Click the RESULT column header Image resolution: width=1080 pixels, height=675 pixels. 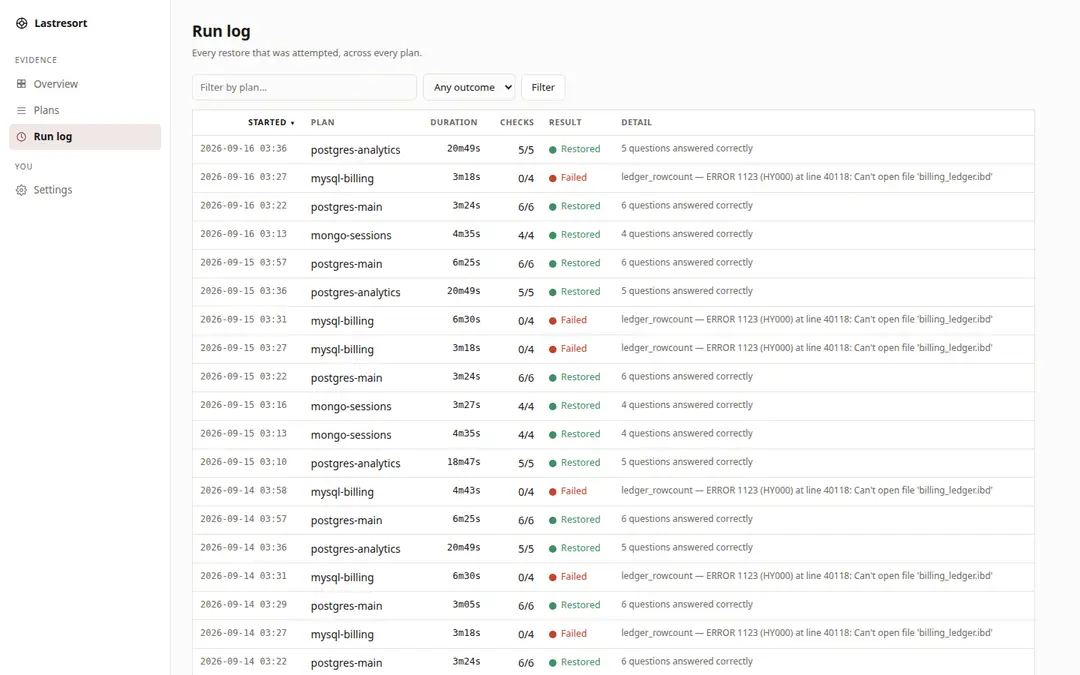pyautogui.click(x=565, y=123)
